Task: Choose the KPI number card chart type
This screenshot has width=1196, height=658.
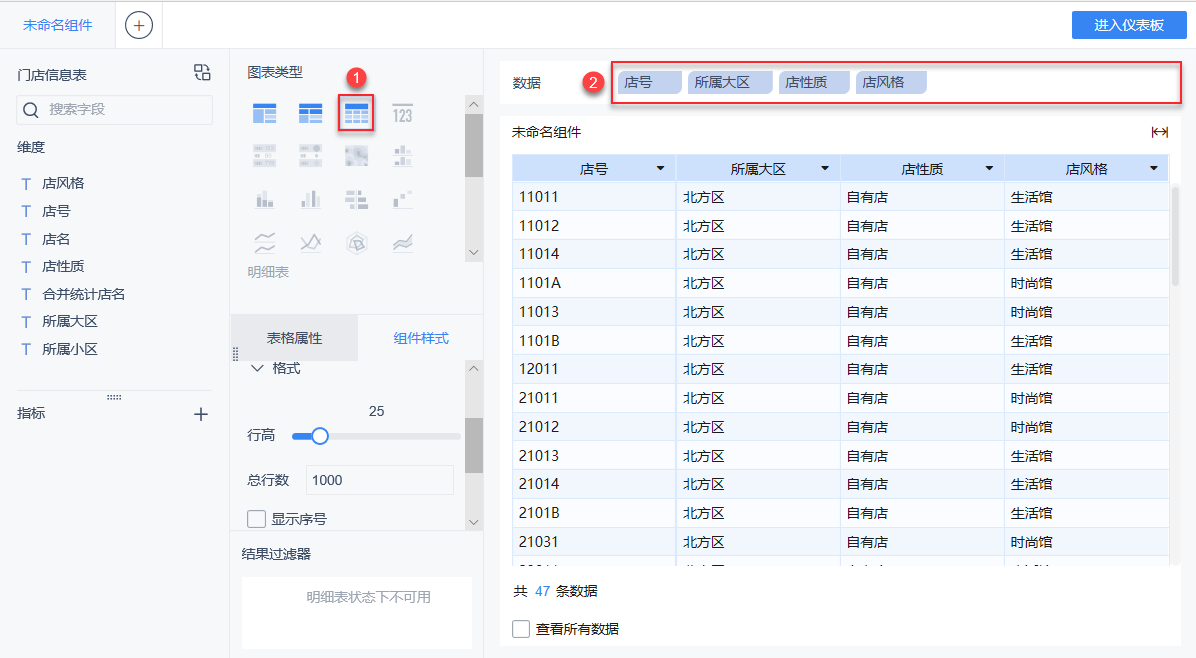Action: pos(402,113)
